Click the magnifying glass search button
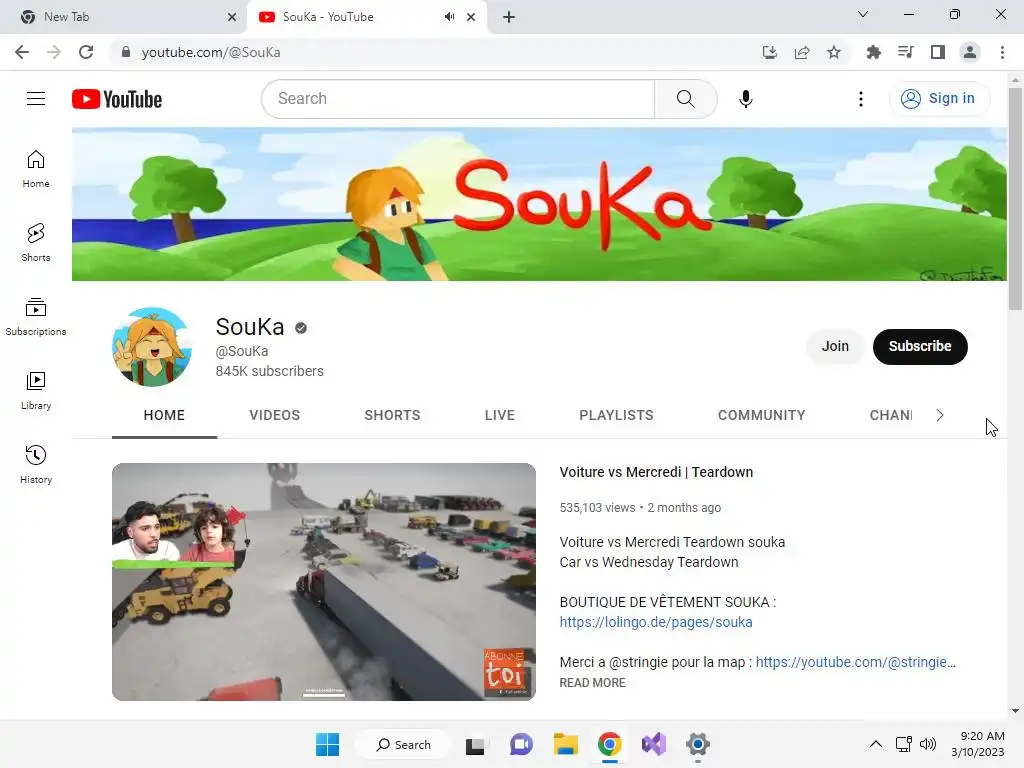The width and height of the screenshot is (1024, 768). (685, 99)
